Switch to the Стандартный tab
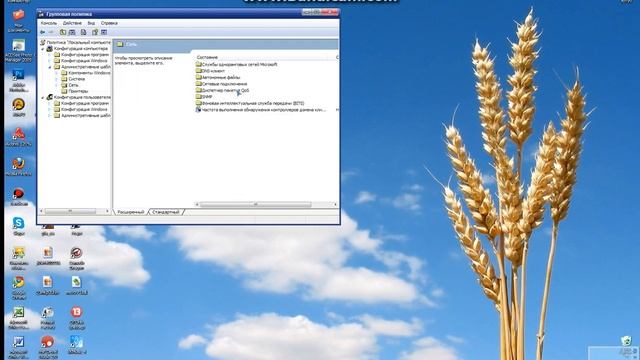Image resolution: width=640 pixels, height=360 pixels. point(166,212)
